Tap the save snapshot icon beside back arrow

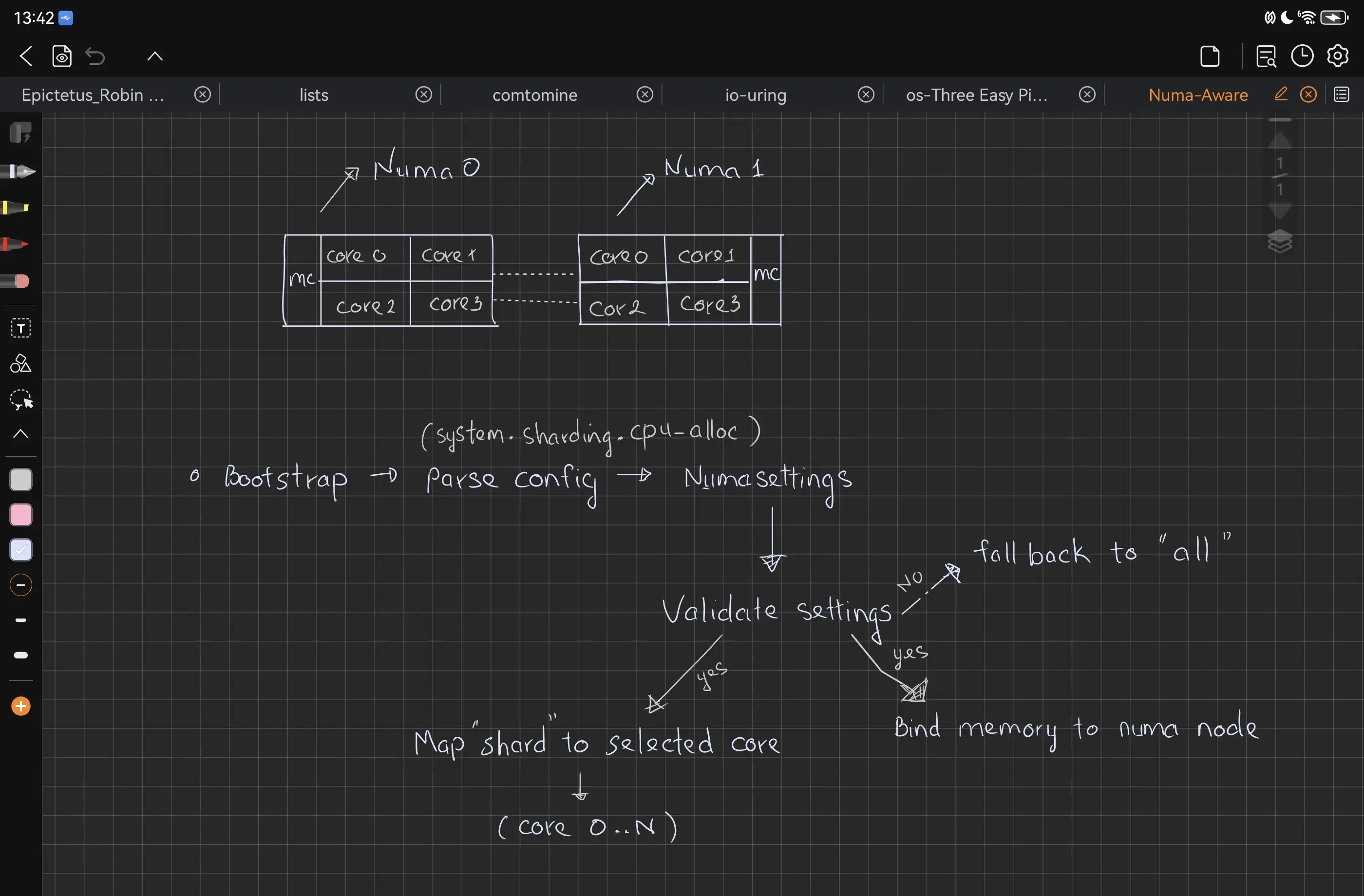click(62, 56)
